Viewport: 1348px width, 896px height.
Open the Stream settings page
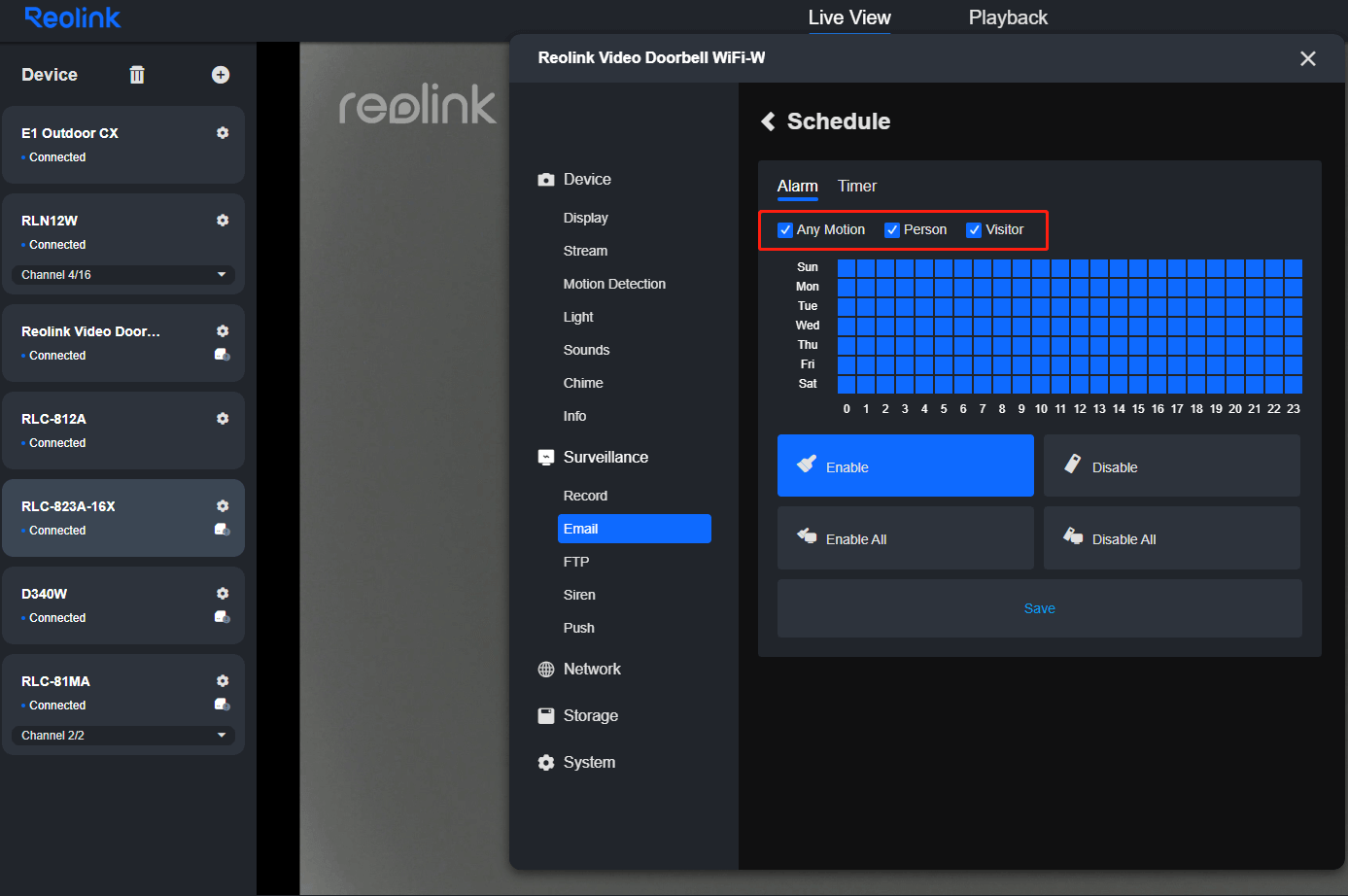coord(585,252)
